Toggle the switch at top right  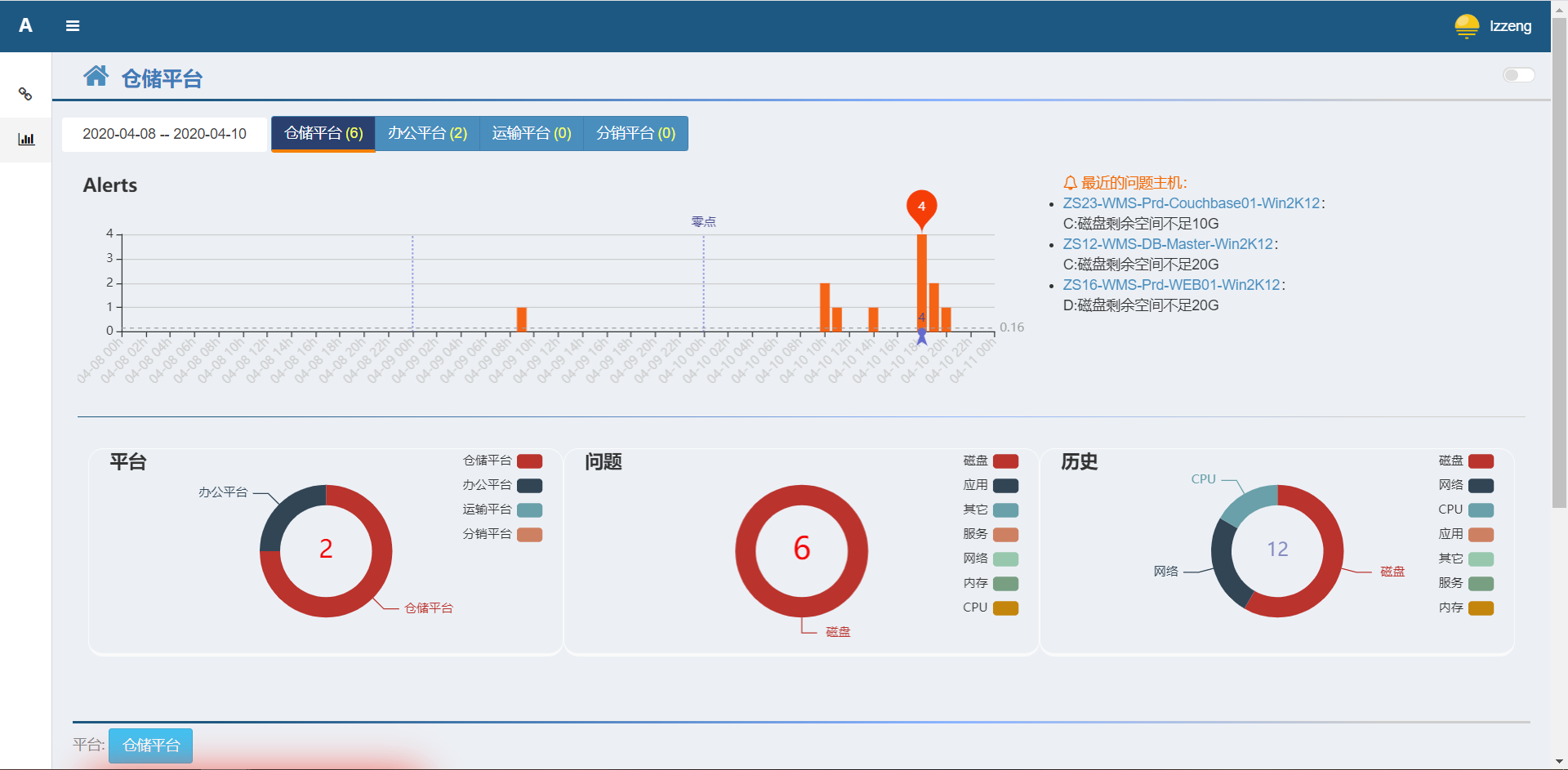1518,75
